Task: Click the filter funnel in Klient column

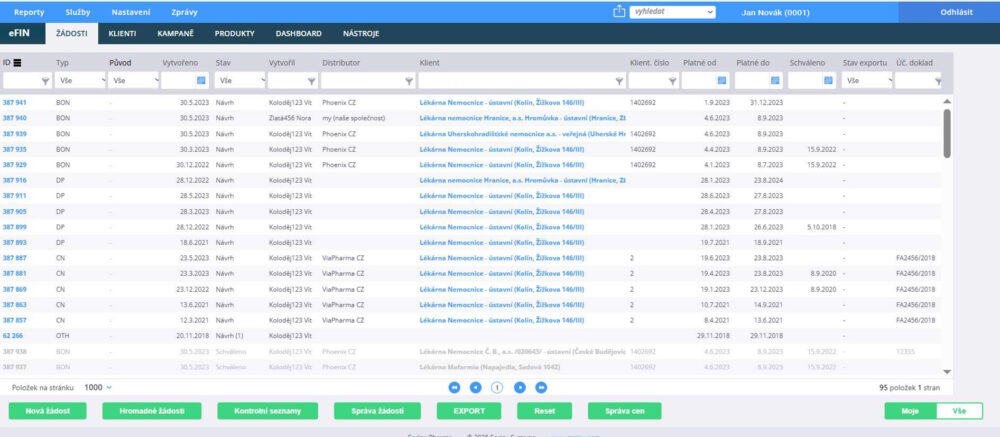Action: coord(618,80)
